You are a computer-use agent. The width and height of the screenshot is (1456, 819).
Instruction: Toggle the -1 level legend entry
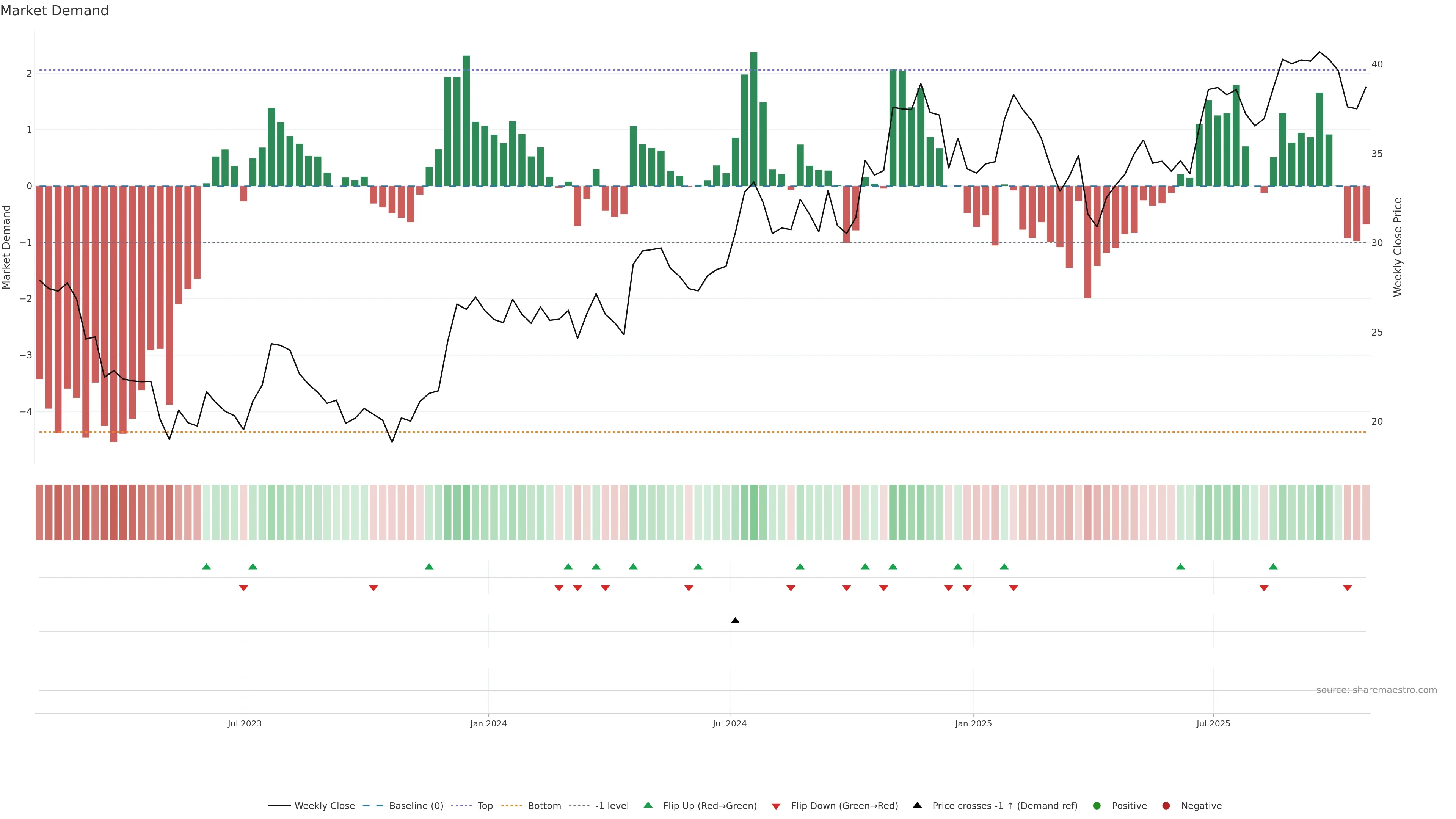[612, 806]
